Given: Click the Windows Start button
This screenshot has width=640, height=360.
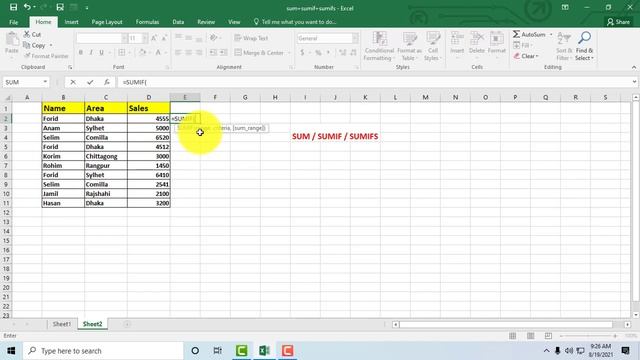Looking at the screenshot, I should coord(11,351).
